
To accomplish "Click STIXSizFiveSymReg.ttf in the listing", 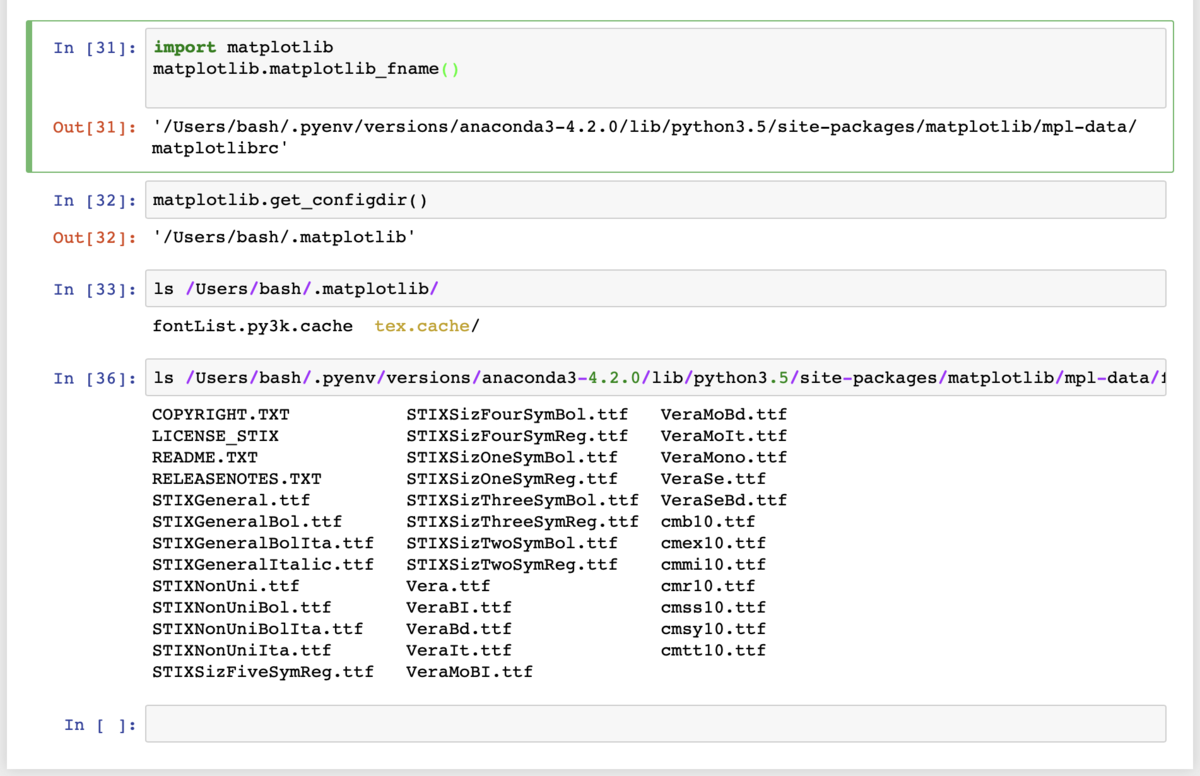I will click(262, 672).
